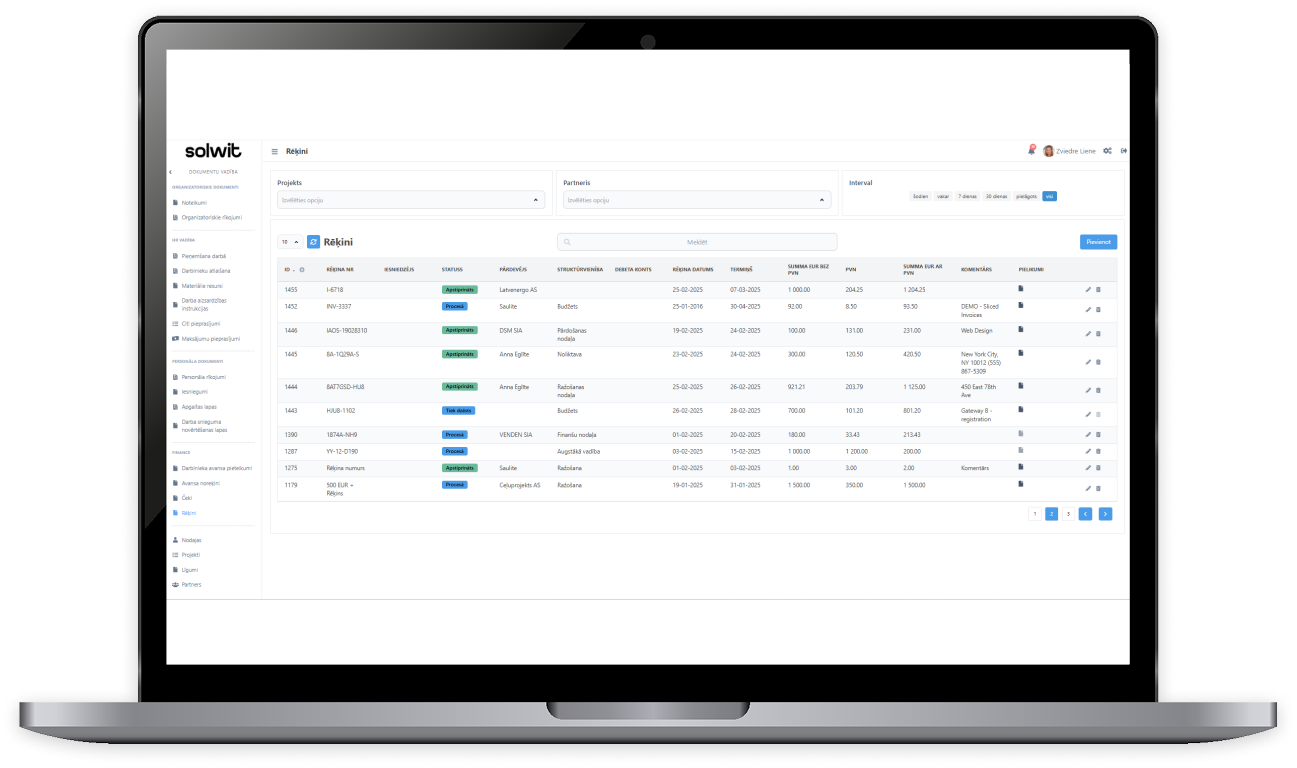Click the blue refresh icon beside Rēķini
Viewport: 1297px width, 768px height.
tap(313, 242)
